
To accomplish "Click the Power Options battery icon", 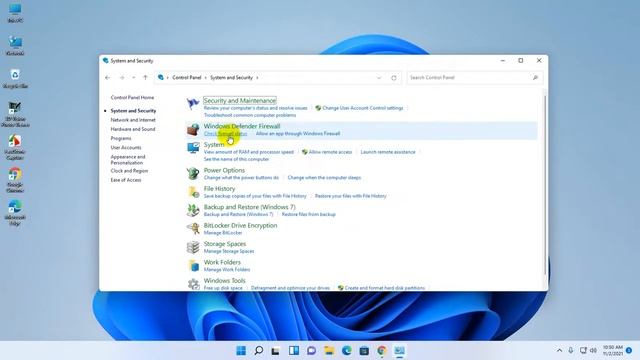I will [193, 173].
